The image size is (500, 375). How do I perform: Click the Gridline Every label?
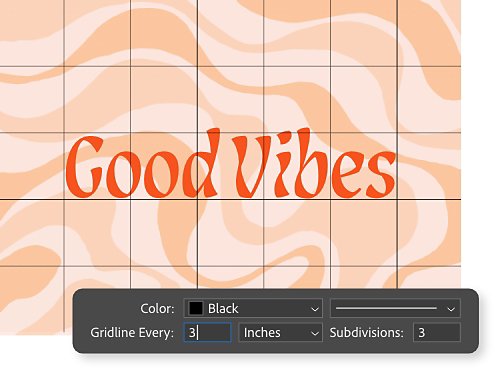click(132, 333)
